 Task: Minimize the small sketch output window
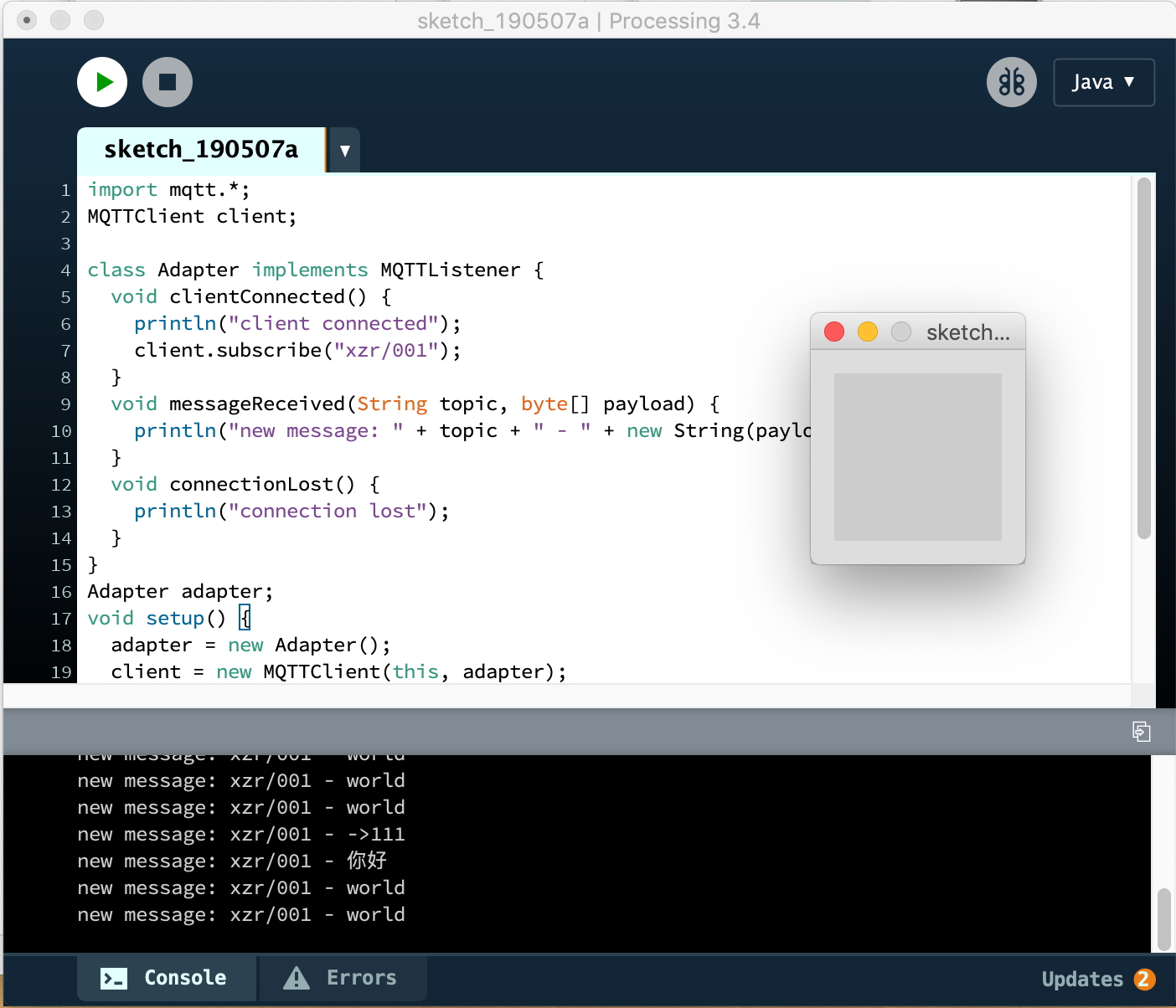click(x=868, y=332)
